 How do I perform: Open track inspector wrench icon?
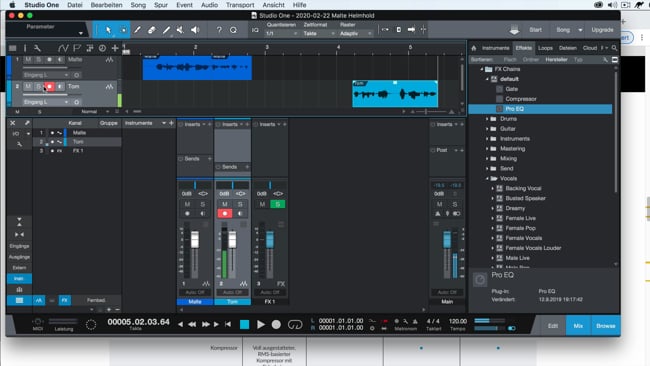(x=37, y=48)
